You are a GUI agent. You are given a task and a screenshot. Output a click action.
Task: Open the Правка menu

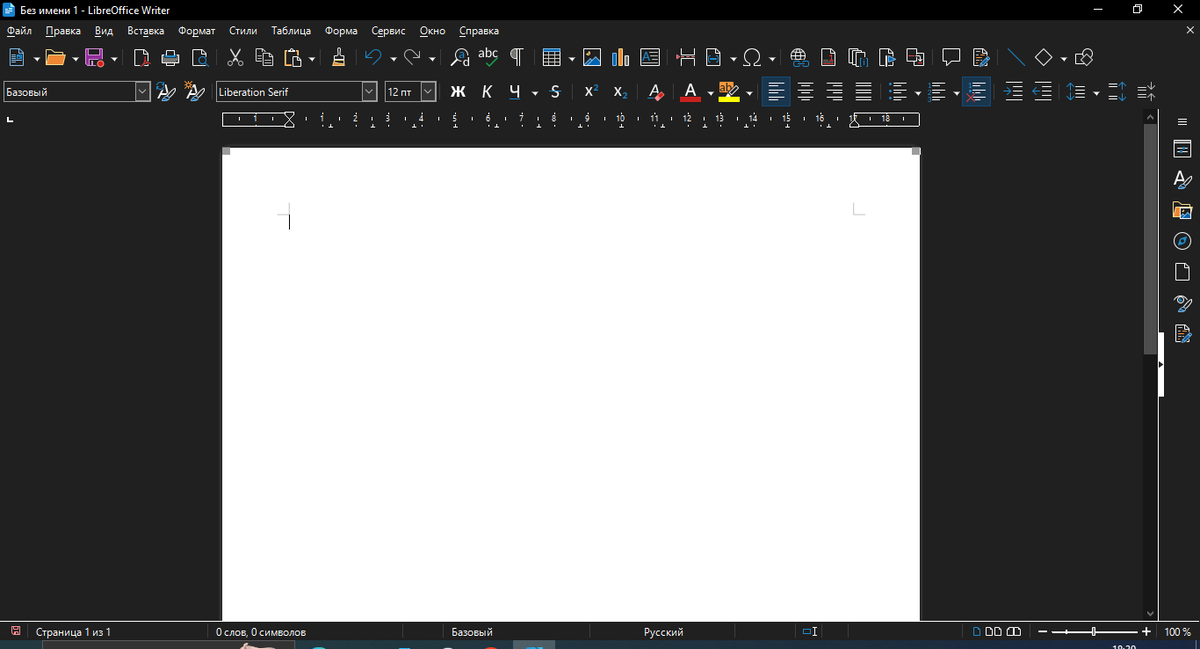pyautogui.click(x=63, y=31)
